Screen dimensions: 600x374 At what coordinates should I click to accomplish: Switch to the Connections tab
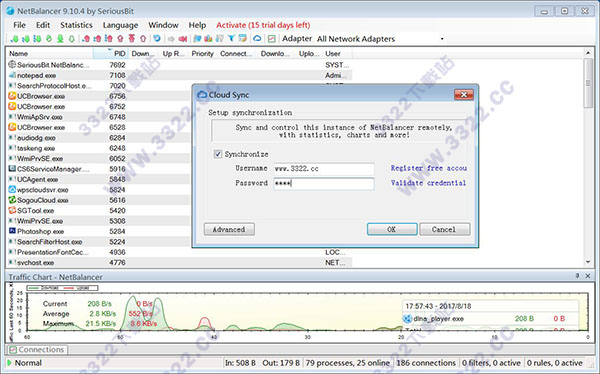tap(37, 350)
